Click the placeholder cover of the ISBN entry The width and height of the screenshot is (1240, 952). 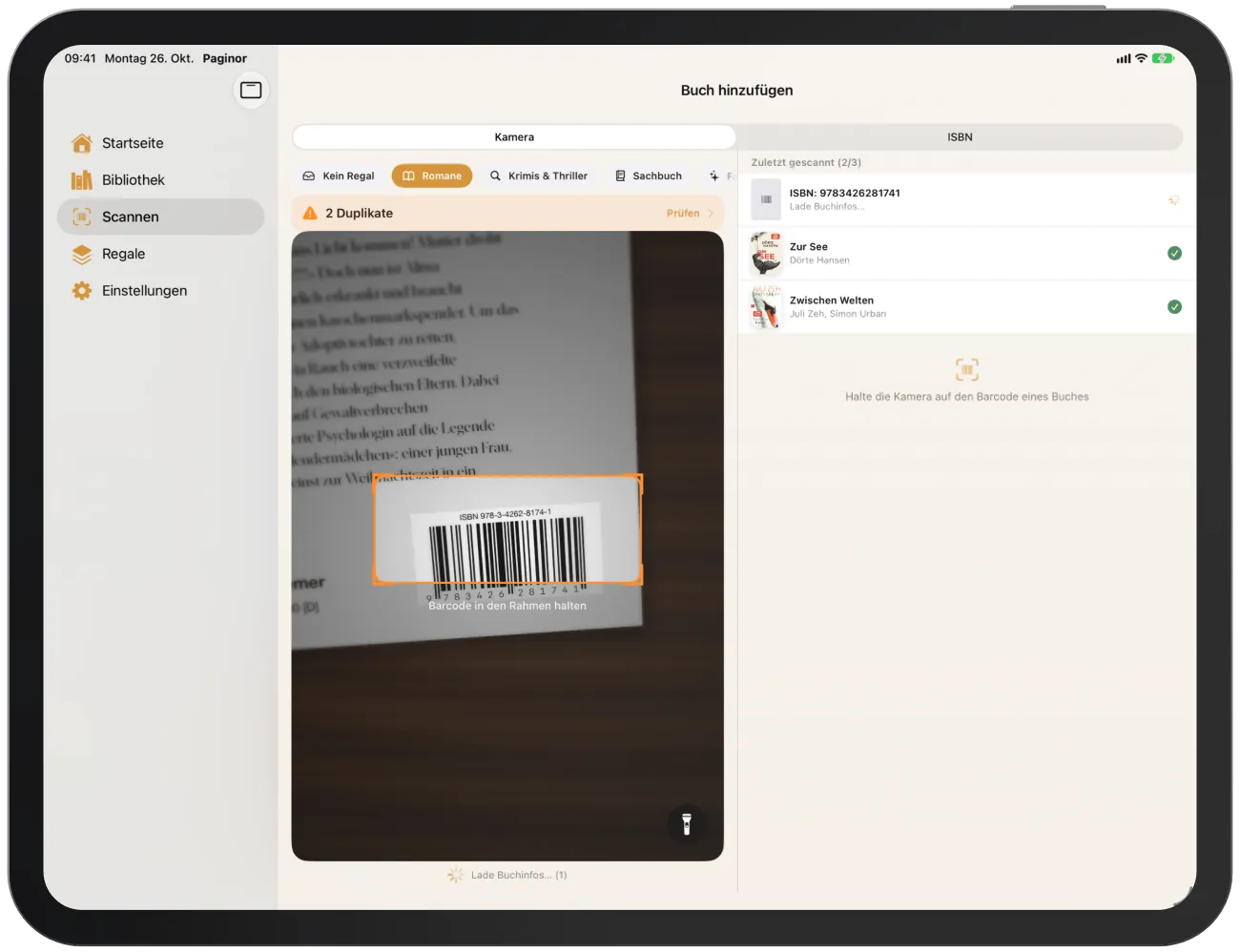(766, 199)
